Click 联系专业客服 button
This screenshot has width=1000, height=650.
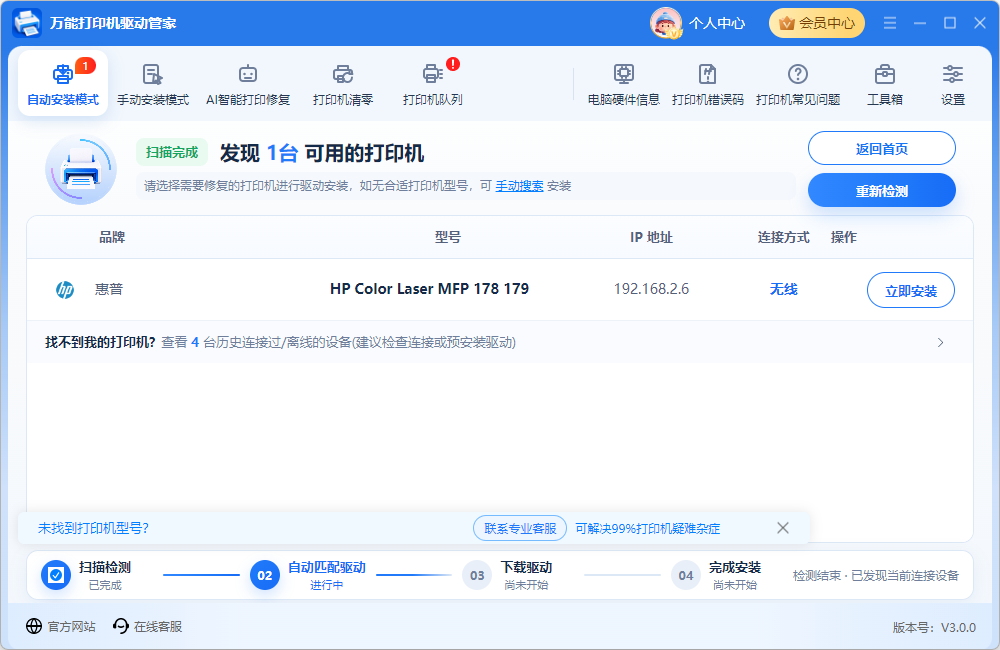[520, 528]
